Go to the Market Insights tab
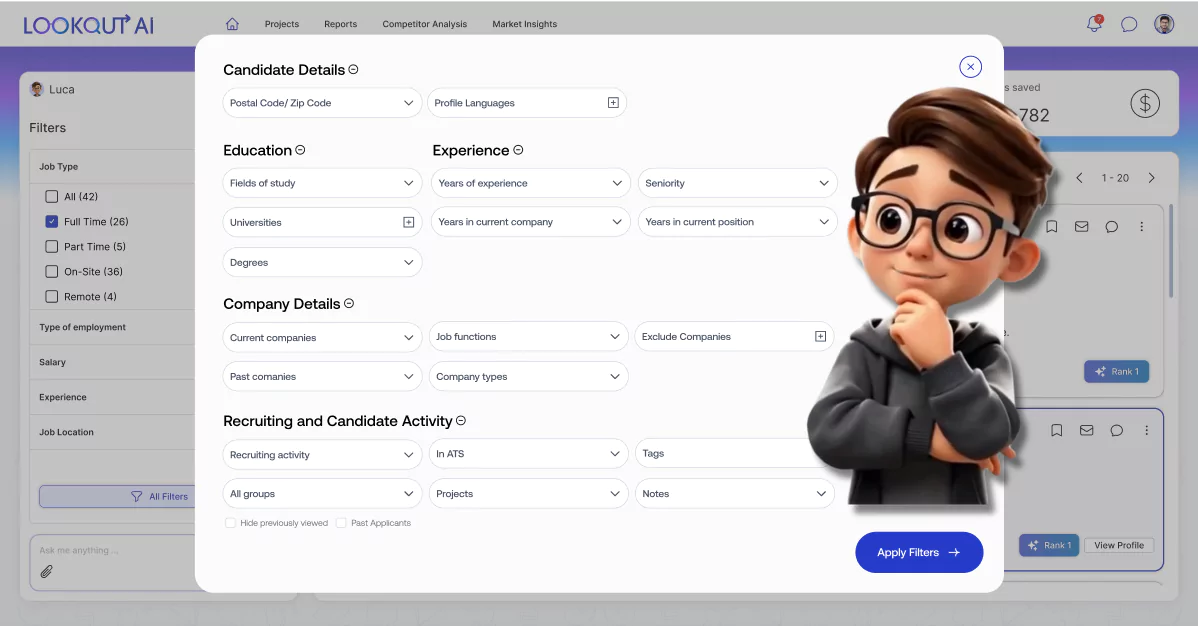This screenshot has width=1198, height=626. click(x=524, y=24)
